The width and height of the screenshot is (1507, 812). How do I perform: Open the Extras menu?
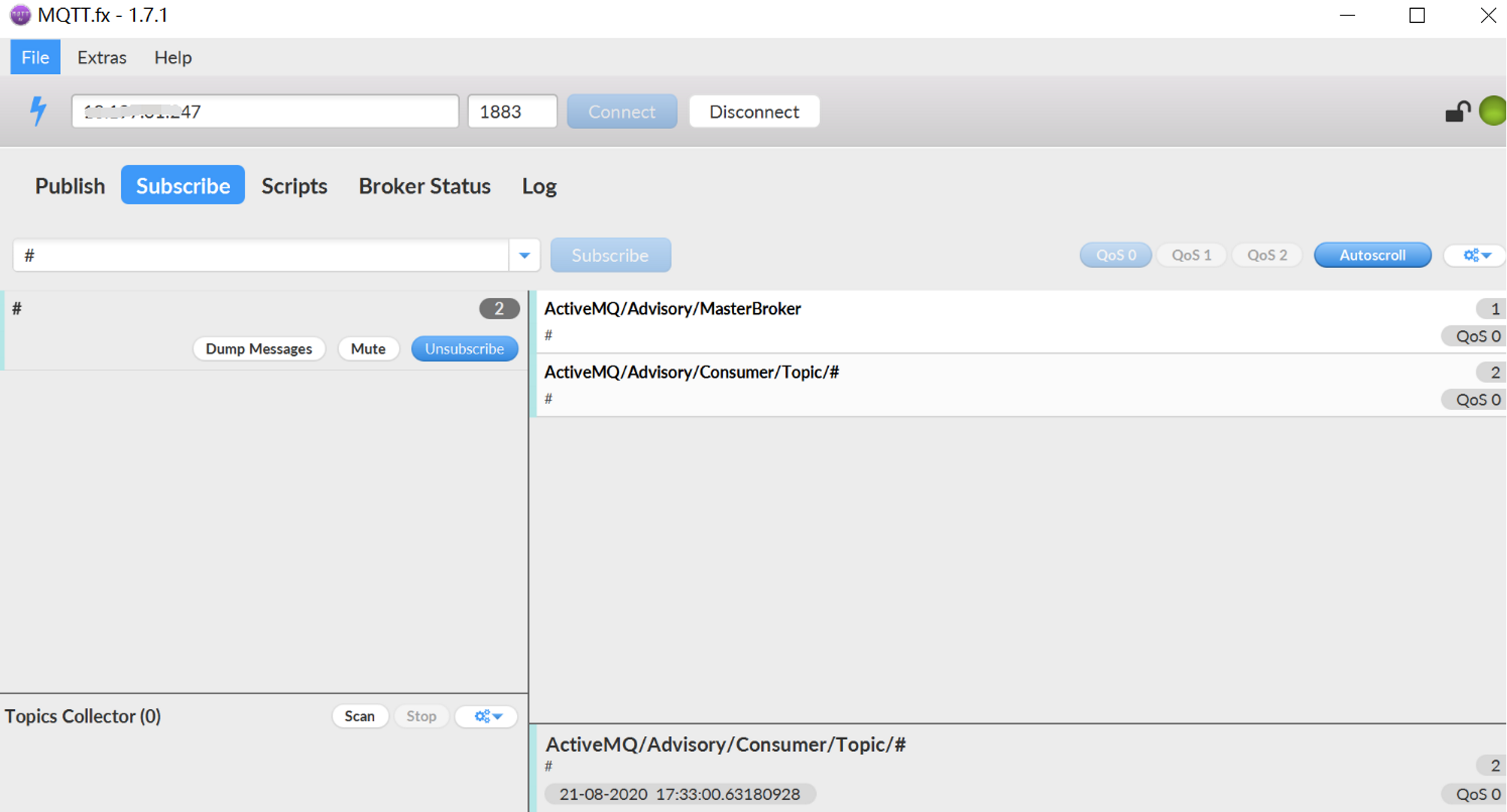tap(101, 57)
